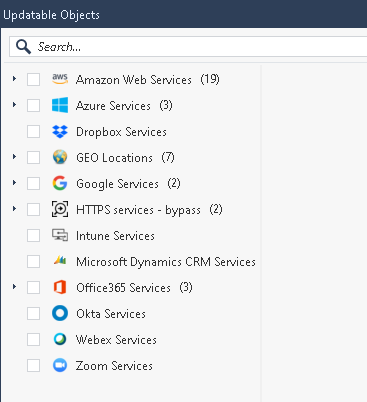Click the GEO Locations globe icon

click(60, 157)
